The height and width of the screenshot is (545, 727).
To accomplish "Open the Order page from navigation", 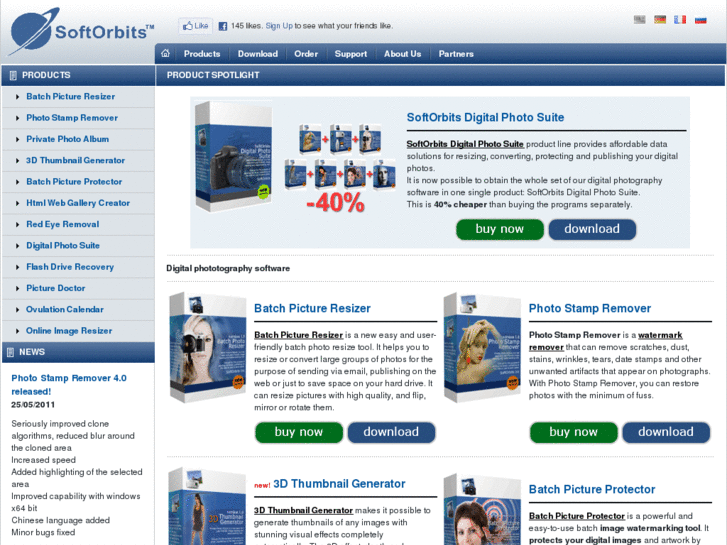I will (306, 54).
